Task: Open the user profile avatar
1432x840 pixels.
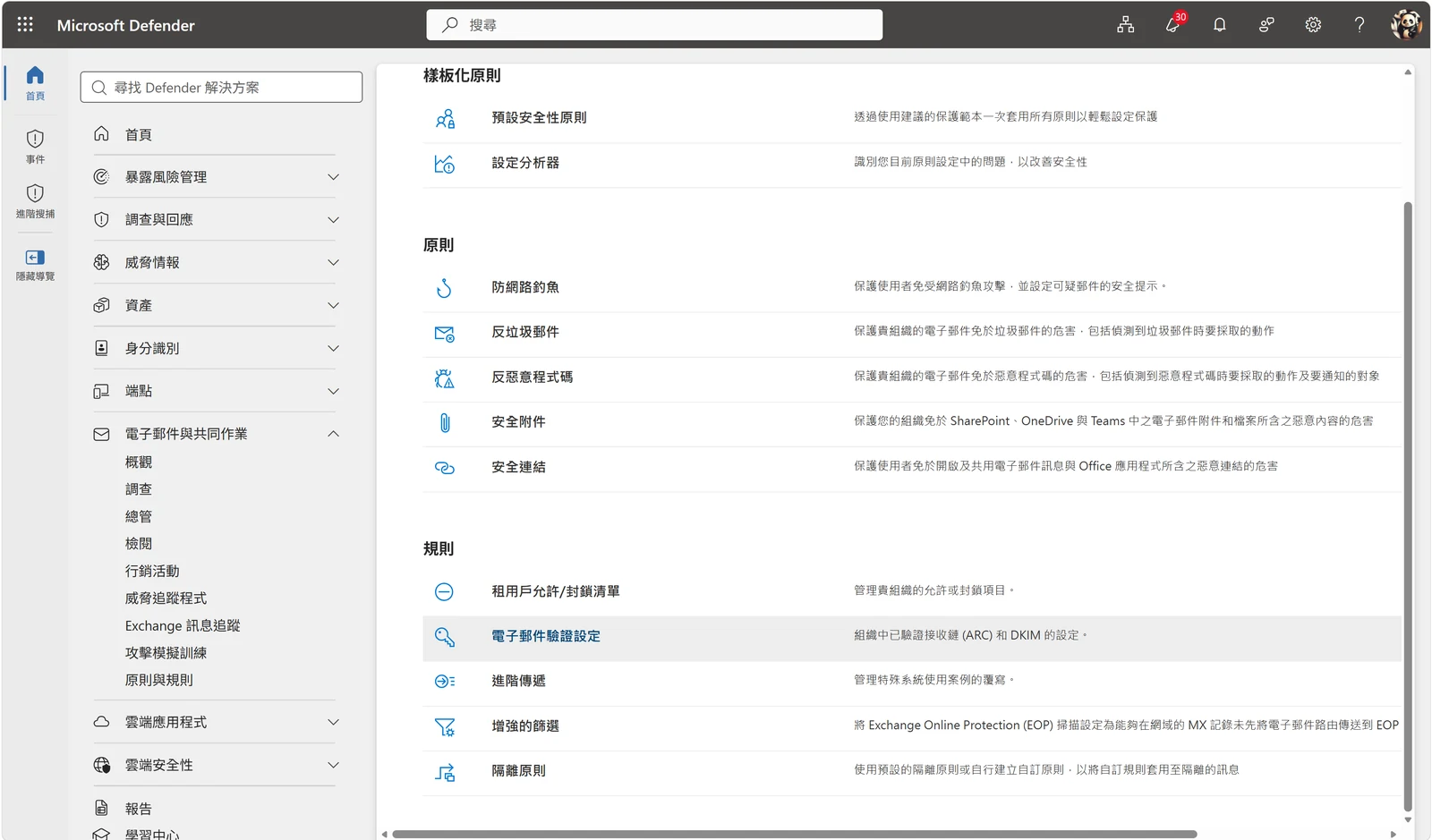Action: 1406,25
